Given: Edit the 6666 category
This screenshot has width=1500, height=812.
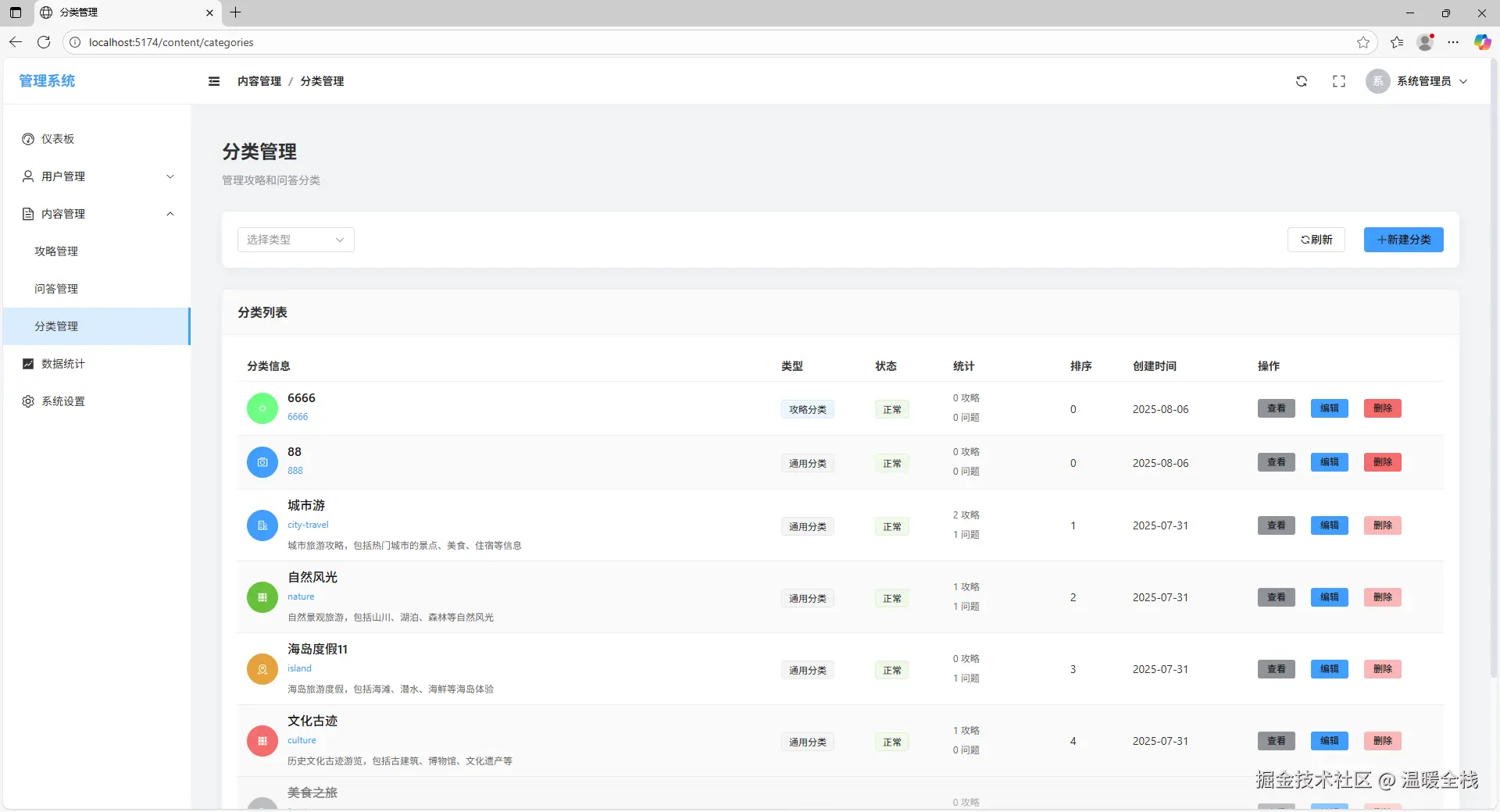Looking at the screenshot, I should [x=1330, y=408].
